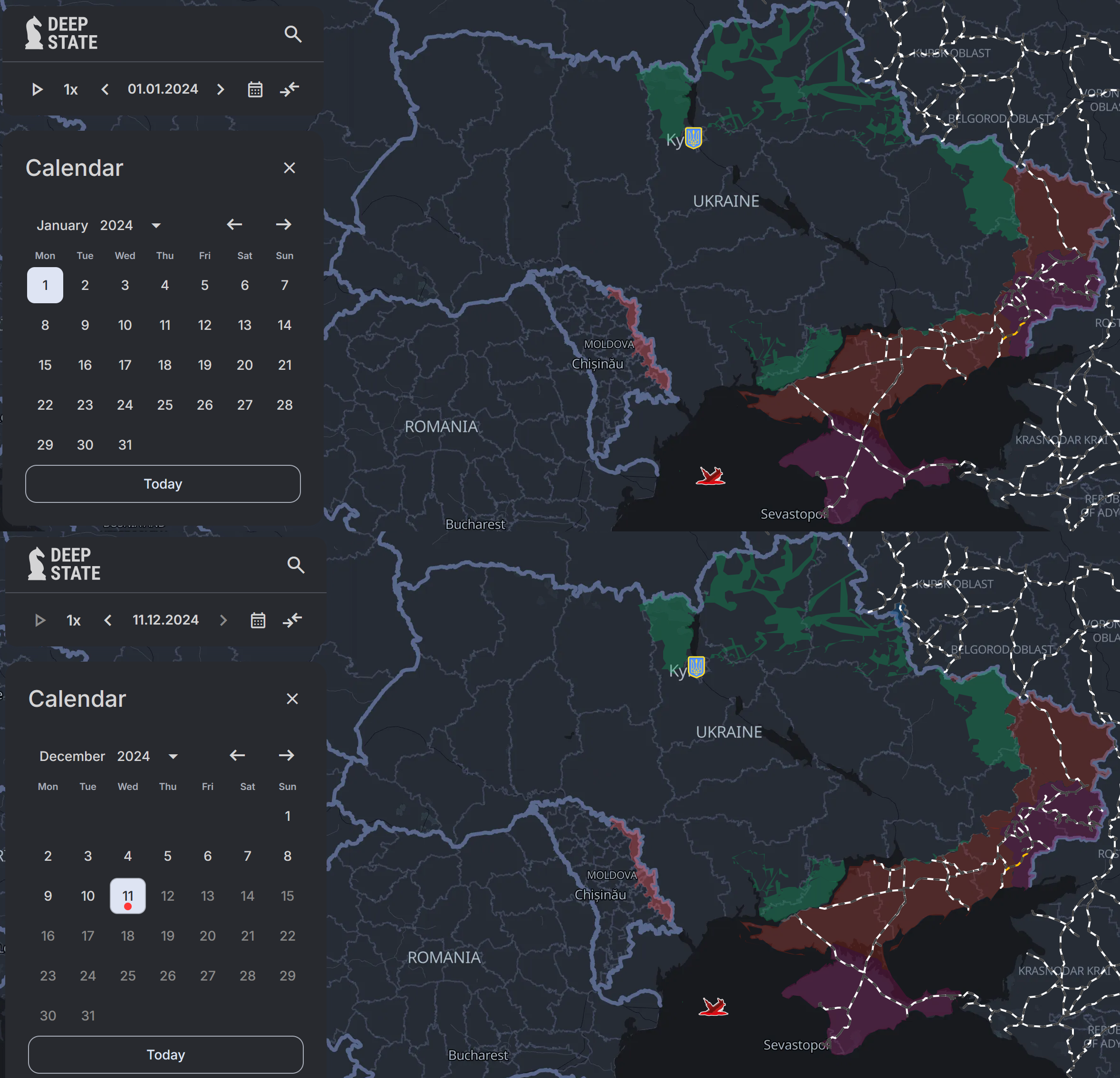Select December 5 in calendar
Viewport: 1120px width, 1078px height.
coord(167,856)
